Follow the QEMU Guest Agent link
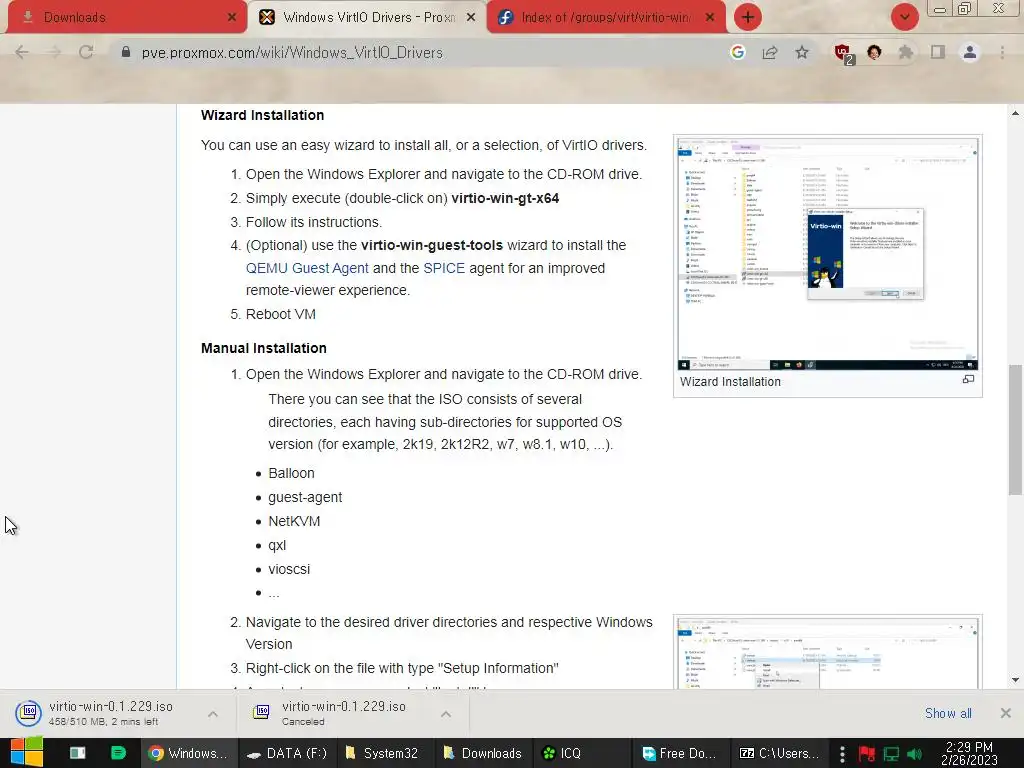Image resolution: width=1024 pixels, height=768 pixels. [307, 268]
